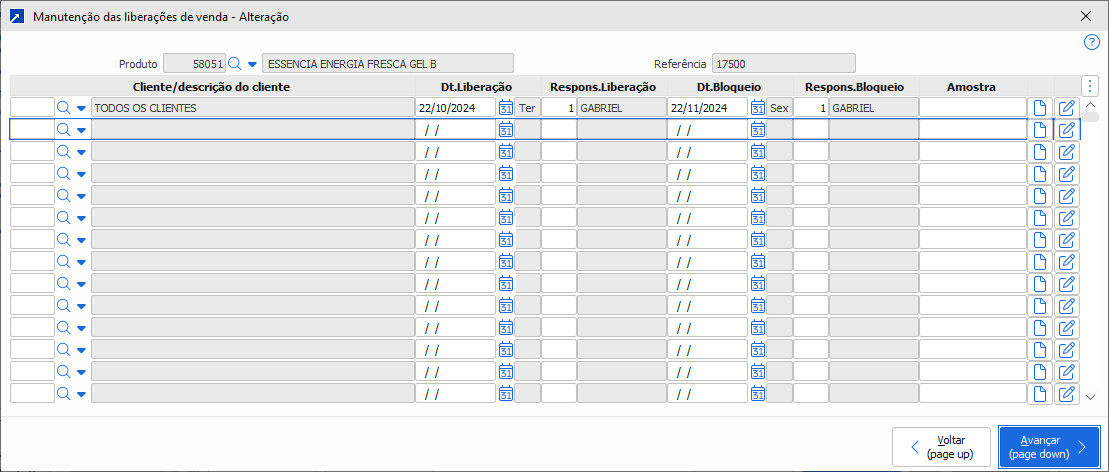Expand client dropdown in TODOS OS CLIENTES row
1109x472 pixels.
coord(81,108)
